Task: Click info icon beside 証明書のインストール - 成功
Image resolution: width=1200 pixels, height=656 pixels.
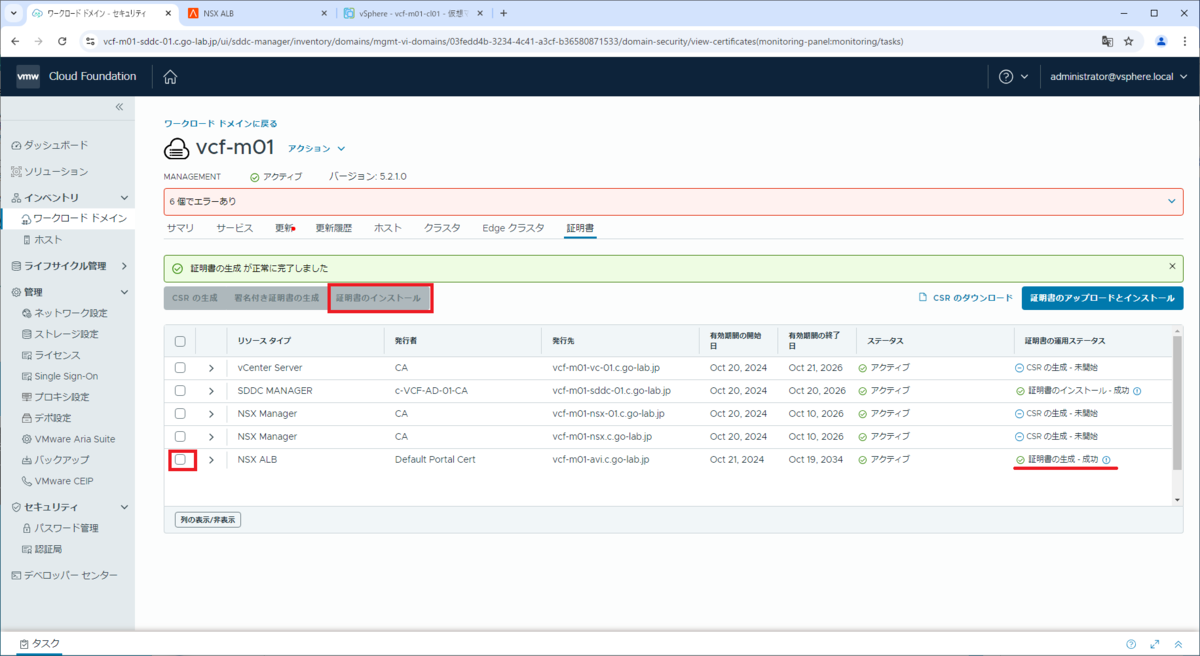Action: pyautogui.click(x=1137, y=391)
